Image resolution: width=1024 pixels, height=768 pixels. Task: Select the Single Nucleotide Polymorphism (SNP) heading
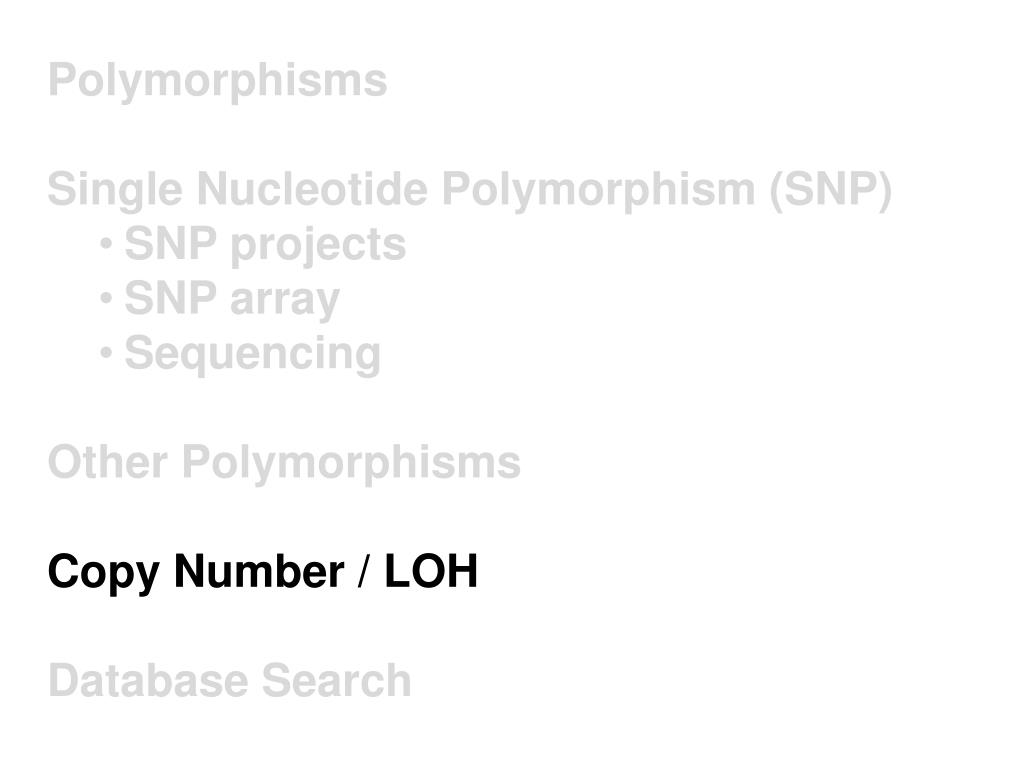pyautogui.click(x=470, y=191)
